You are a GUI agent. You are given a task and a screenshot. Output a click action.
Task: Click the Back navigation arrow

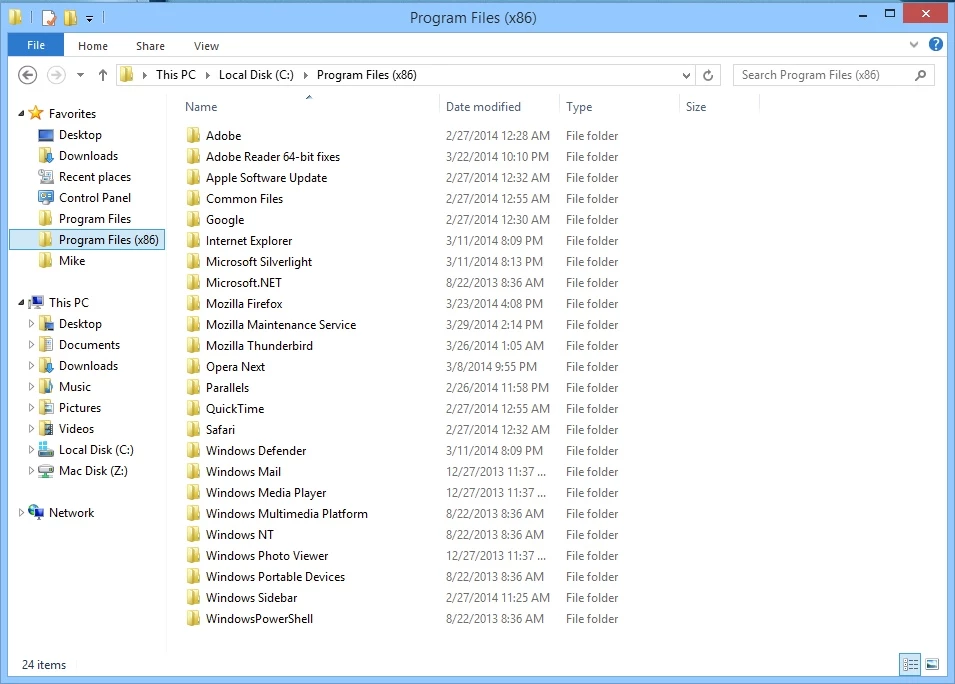tap(27, 75)
